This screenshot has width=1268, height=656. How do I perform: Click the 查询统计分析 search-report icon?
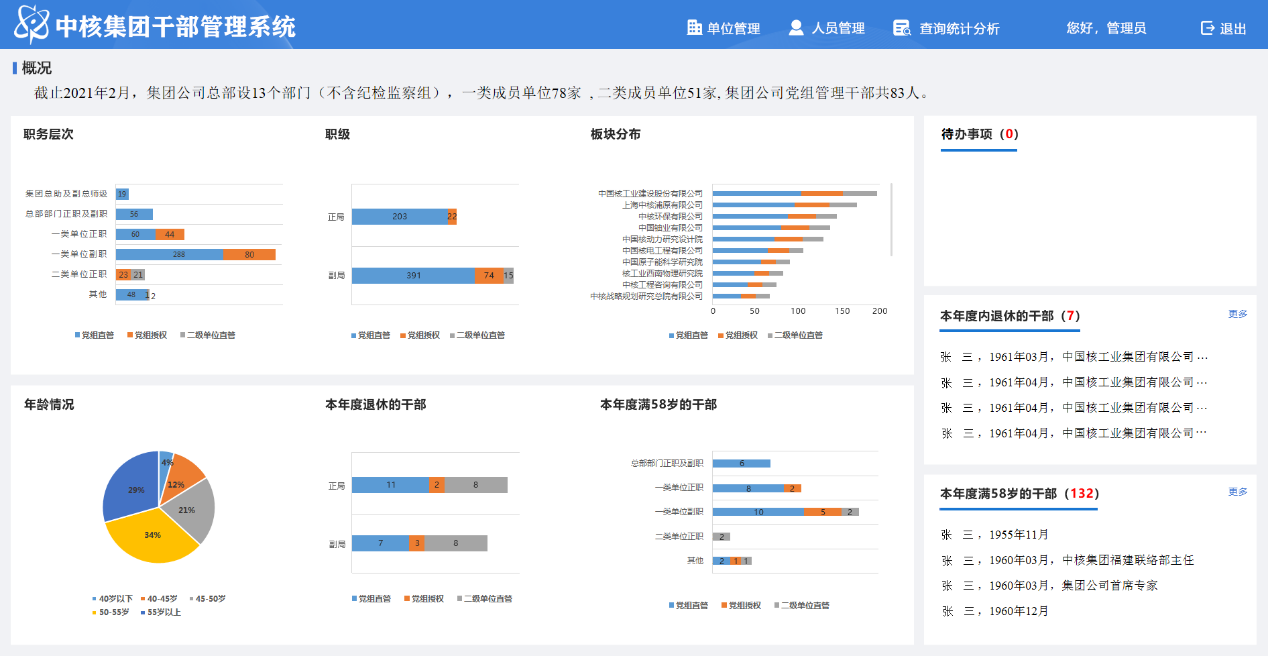tap(902, 28)
